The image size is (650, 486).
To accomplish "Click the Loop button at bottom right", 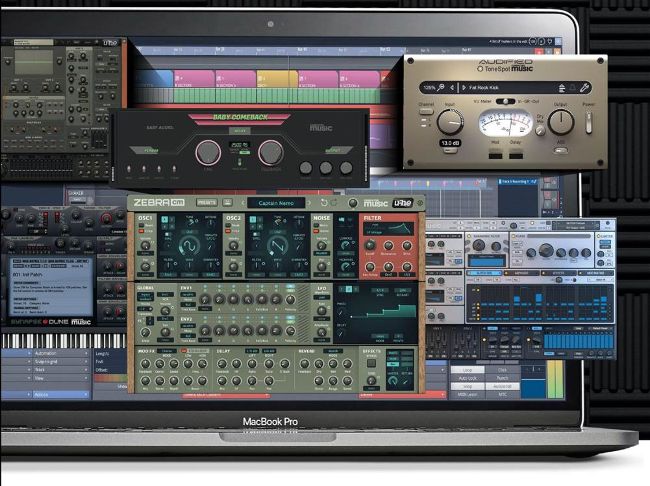I will tap(467, 370).
